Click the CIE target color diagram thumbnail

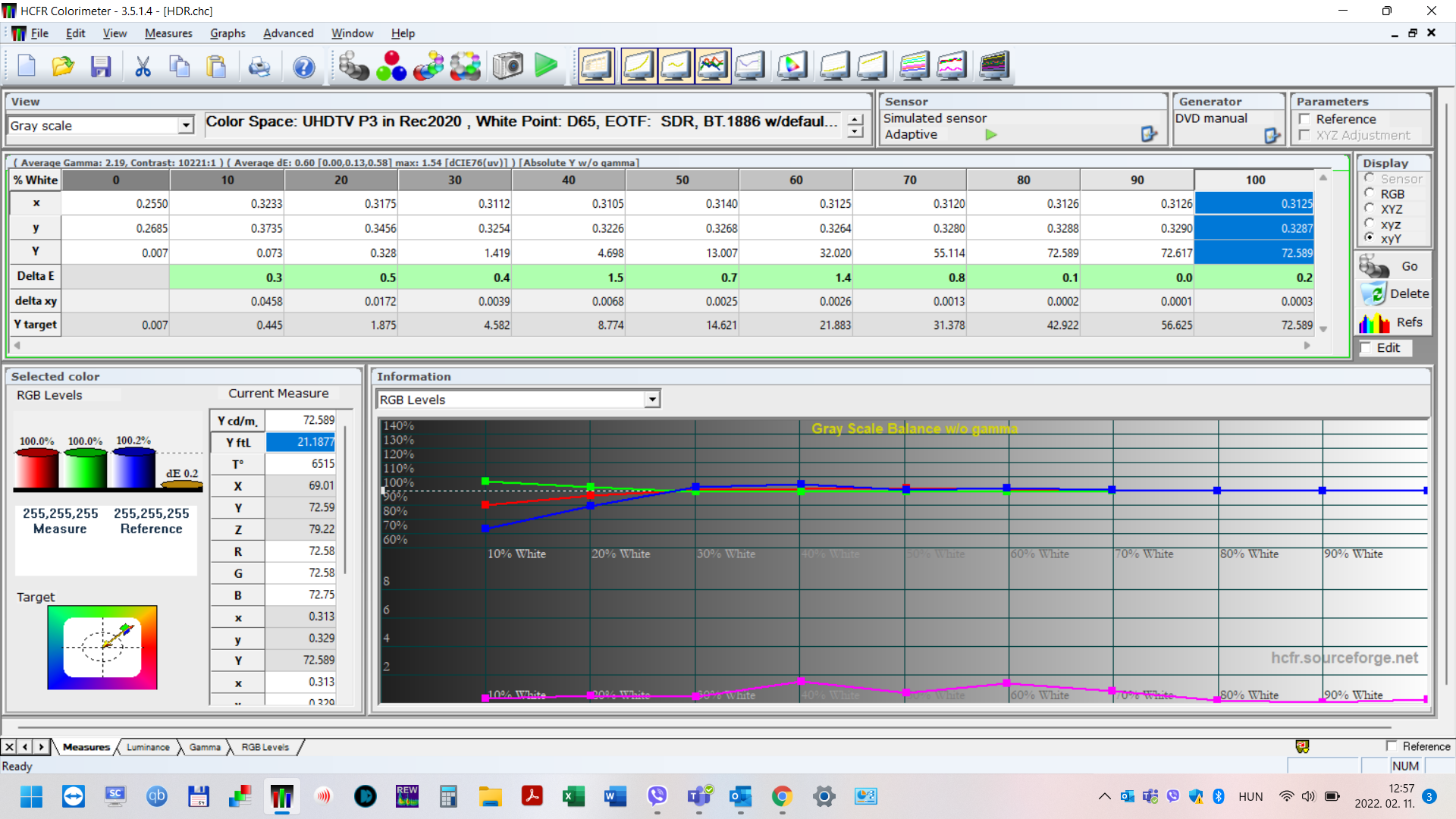(x=102, y=648)
